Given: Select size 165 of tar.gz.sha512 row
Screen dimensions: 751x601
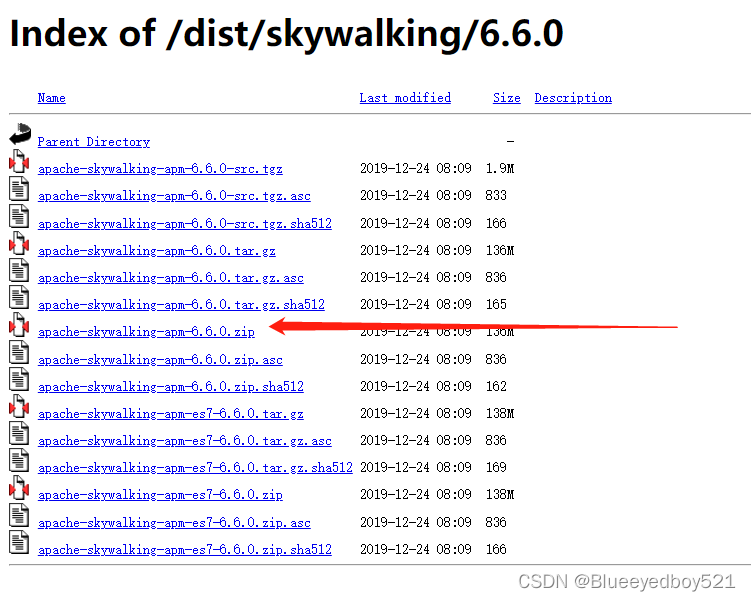Looking at the screenshot, I should [496, 305].
